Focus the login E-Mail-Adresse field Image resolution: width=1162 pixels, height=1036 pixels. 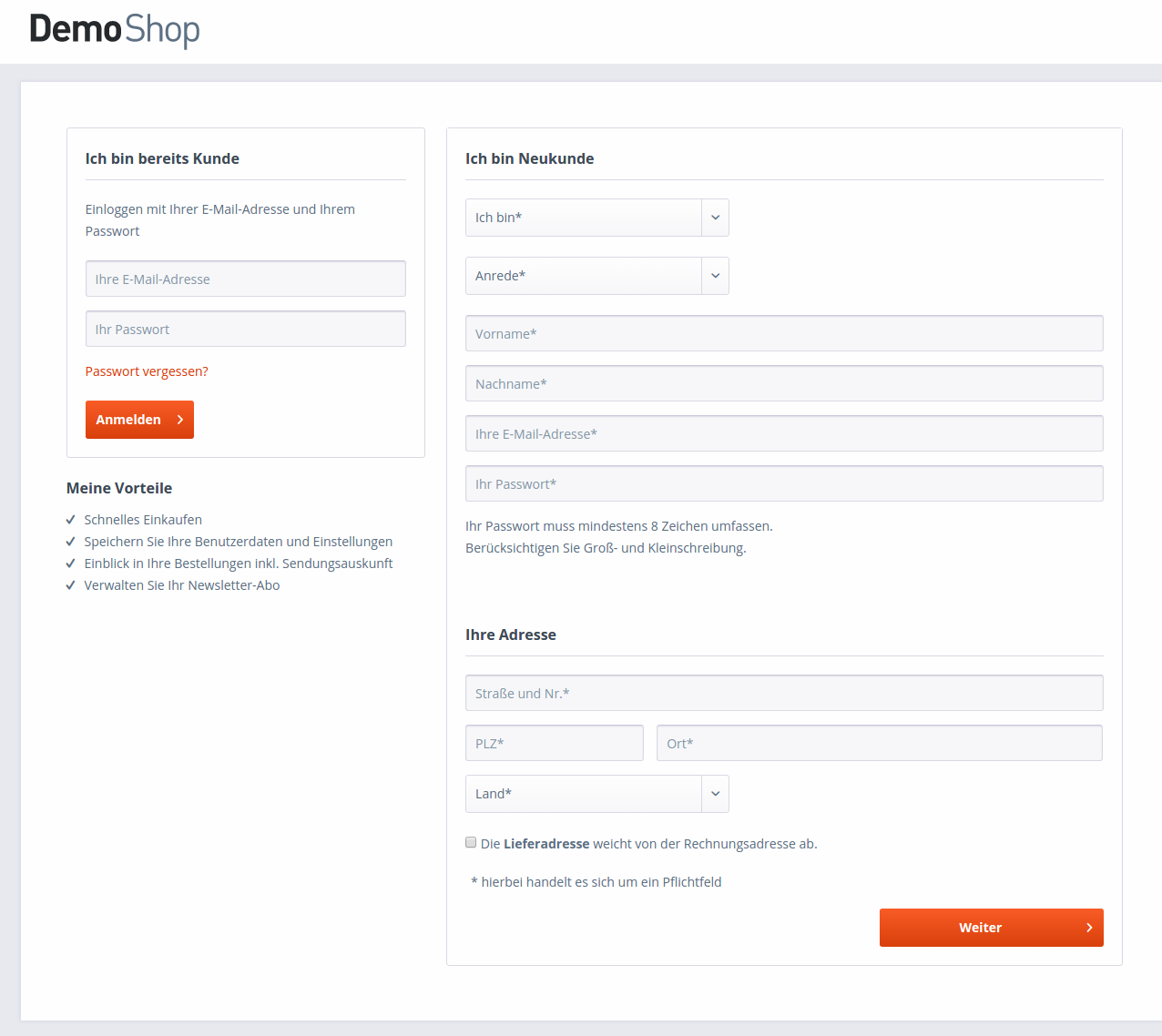(245, 279)
